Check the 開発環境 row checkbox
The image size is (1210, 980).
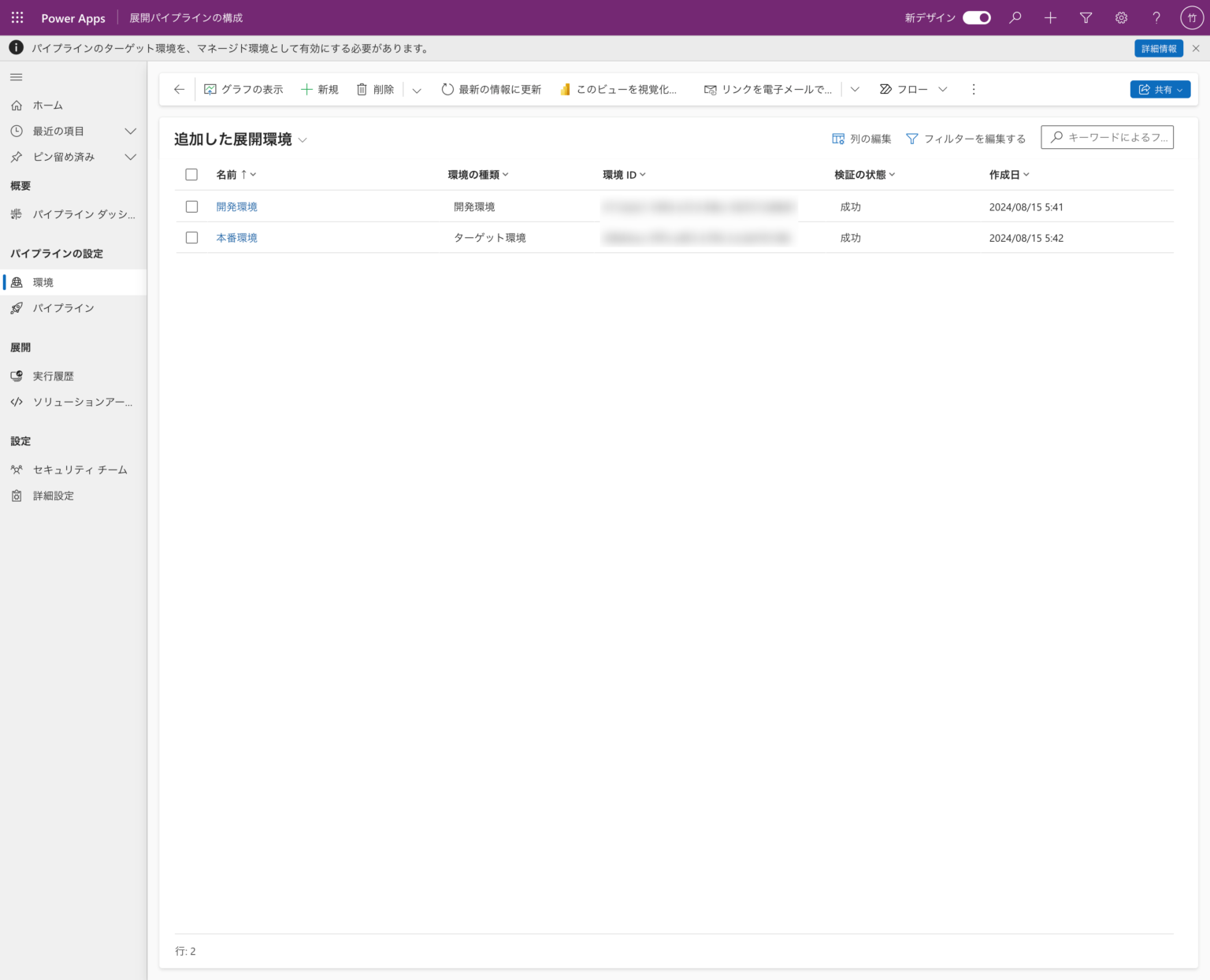191,206
